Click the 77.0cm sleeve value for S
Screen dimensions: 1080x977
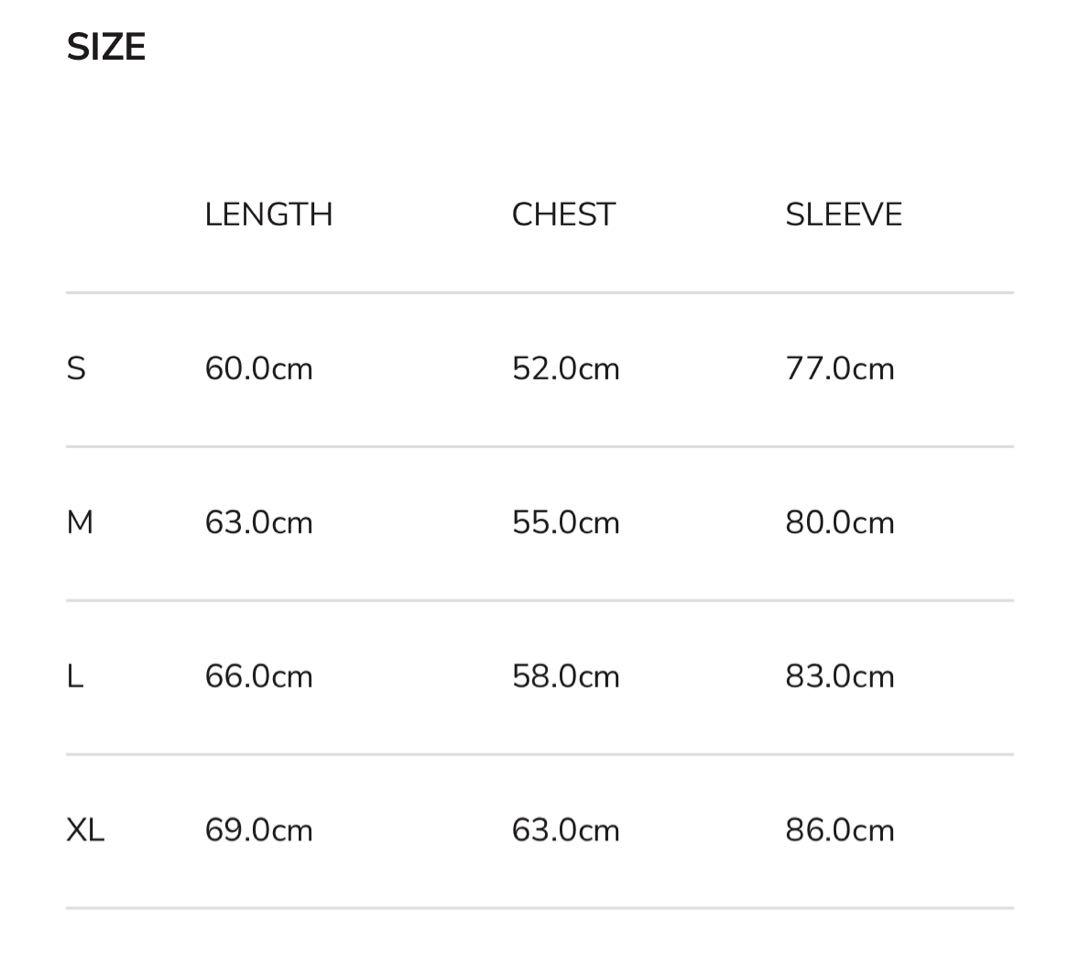coord(839,369)
